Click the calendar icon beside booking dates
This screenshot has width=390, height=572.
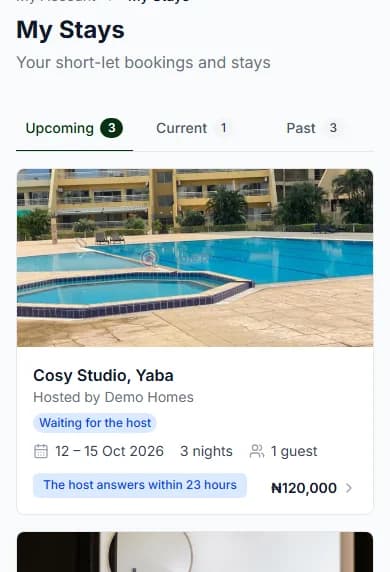[x=40, y=451]
